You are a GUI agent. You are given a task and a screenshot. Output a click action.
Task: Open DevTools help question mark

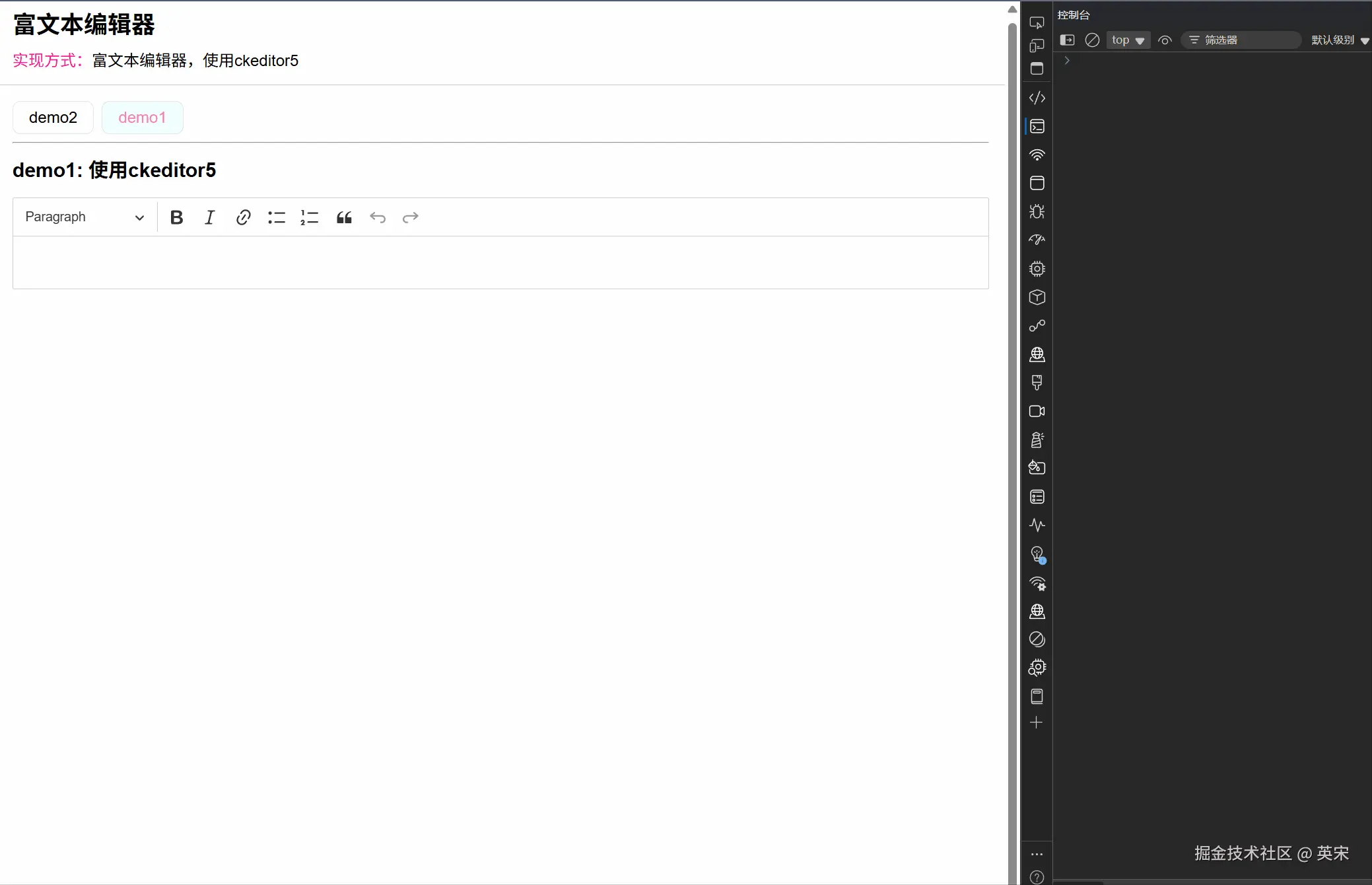click(x=1037, y=877)
